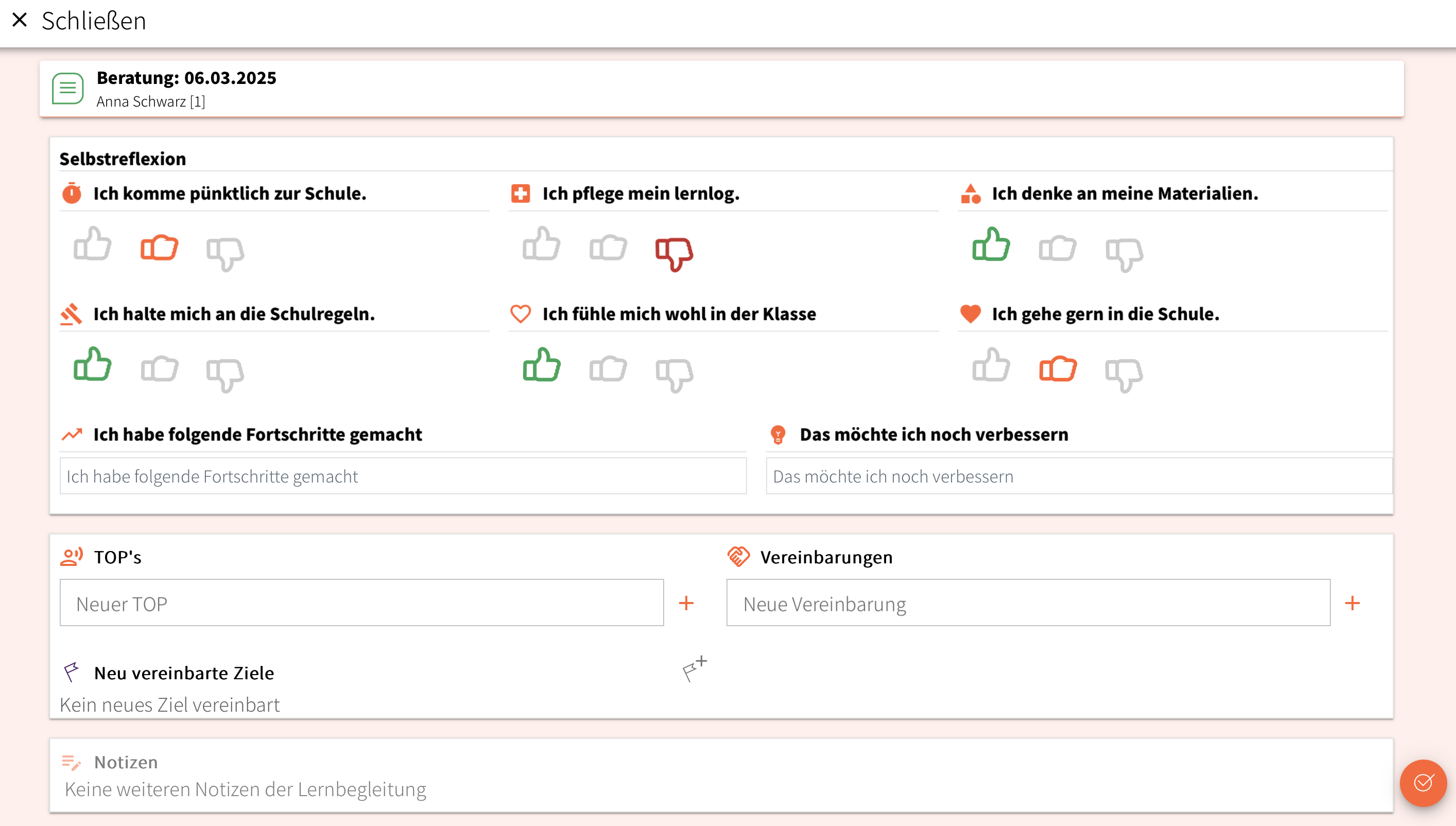1456x826 pixels.
Task: Click the flag icon beside 'Neu vereinbarte Ziele'
Action: coord(72,672)
